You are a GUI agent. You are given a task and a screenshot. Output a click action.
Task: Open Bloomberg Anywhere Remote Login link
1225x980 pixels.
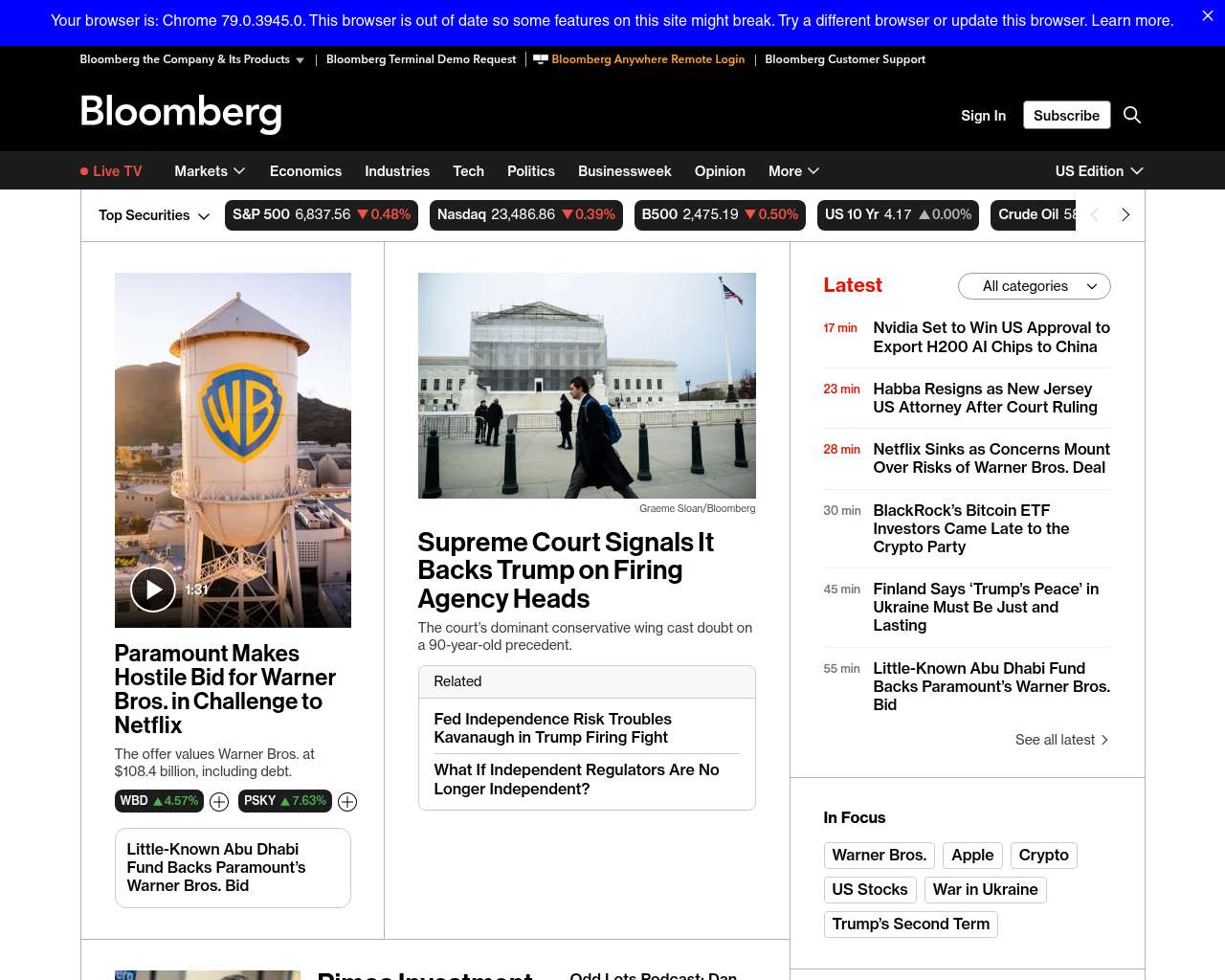tap(648, 59)
